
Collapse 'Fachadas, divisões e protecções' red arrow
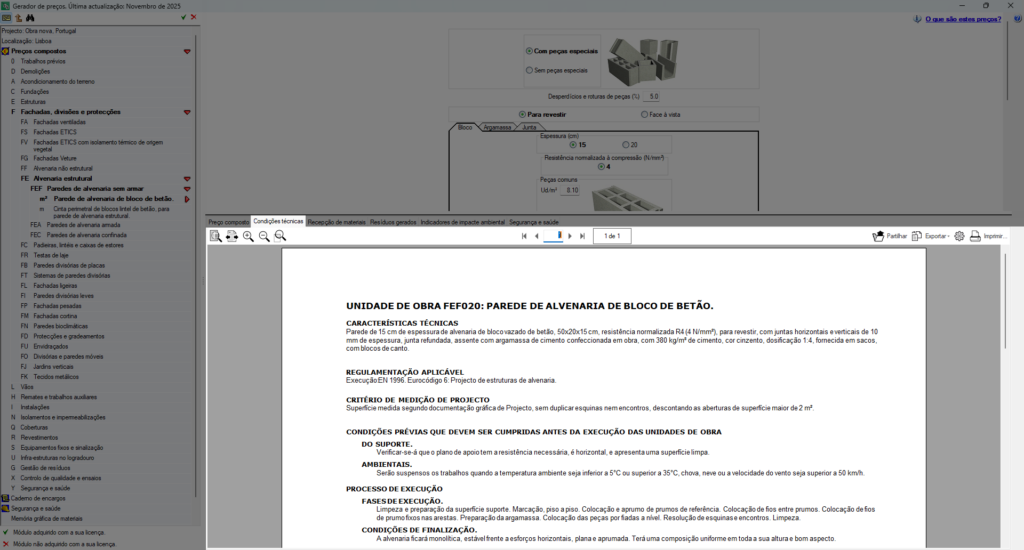187,112
